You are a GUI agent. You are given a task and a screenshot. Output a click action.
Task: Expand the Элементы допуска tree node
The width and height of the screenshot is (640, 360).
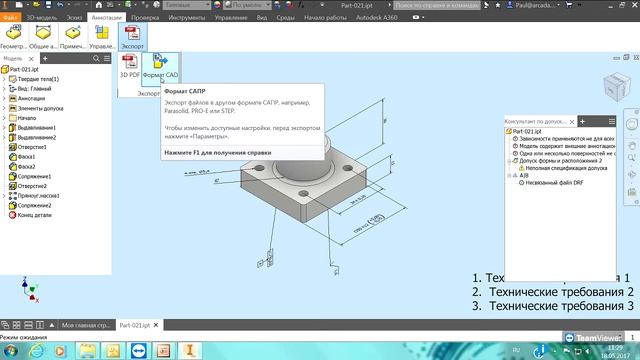pyautogui.click(x=4, y=108)
